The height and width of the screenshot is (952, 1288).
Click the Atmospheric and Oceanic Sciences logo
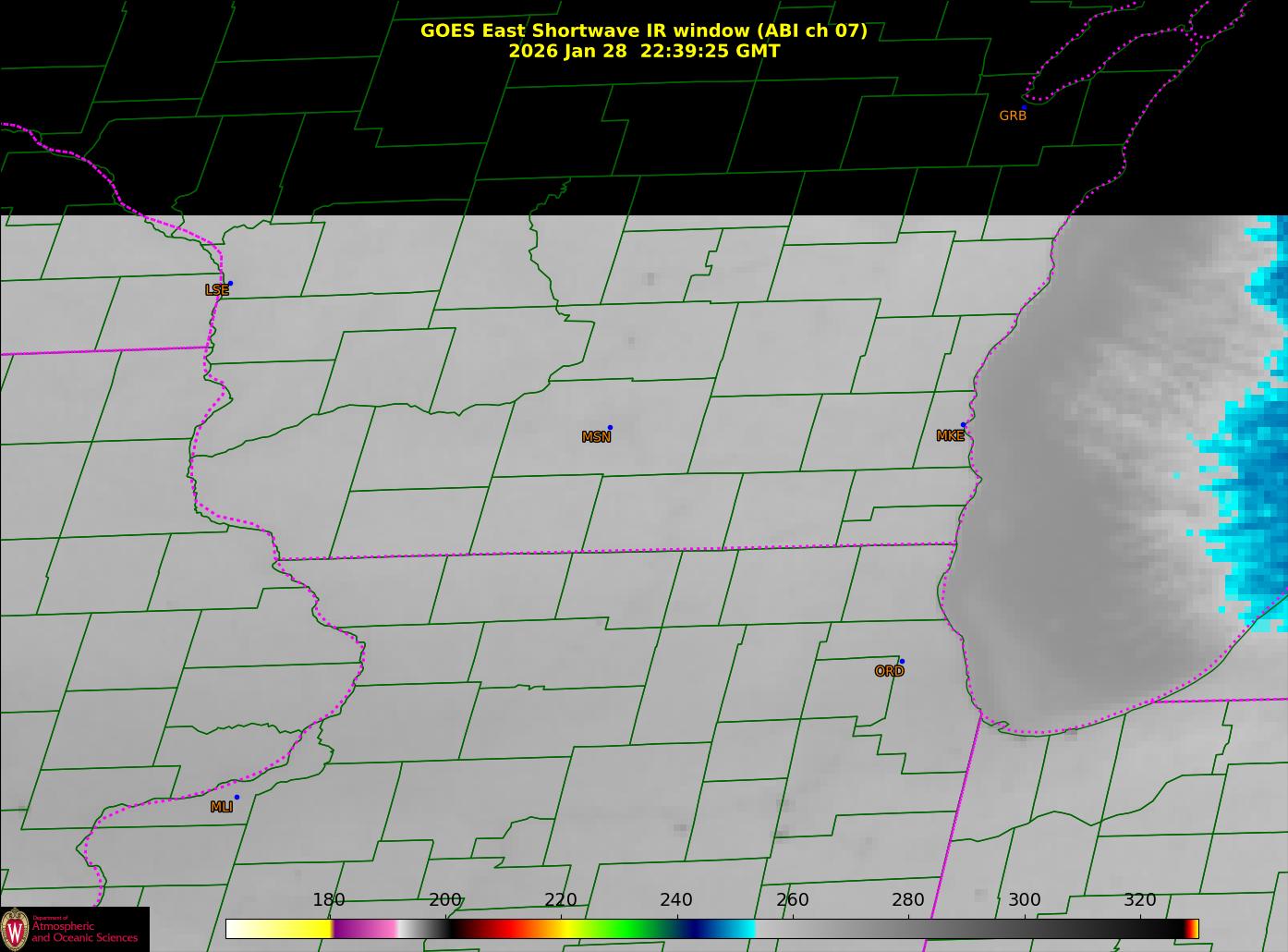coord(75,929)
